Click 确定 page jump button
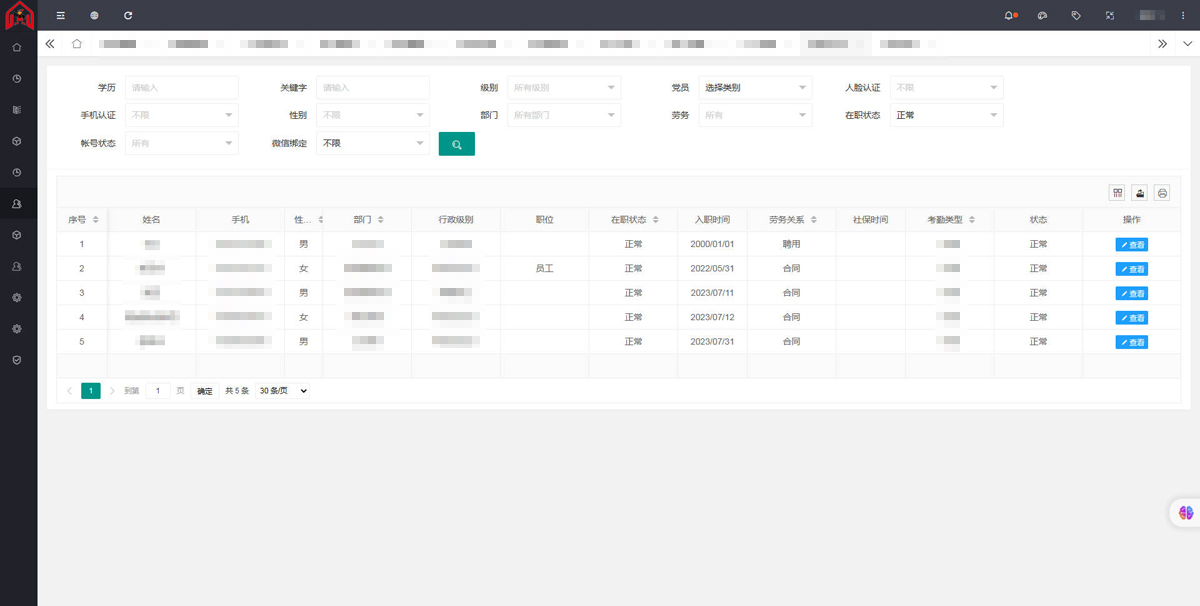Viewport: 1200px width, 606px height. [x=204, y=391]
